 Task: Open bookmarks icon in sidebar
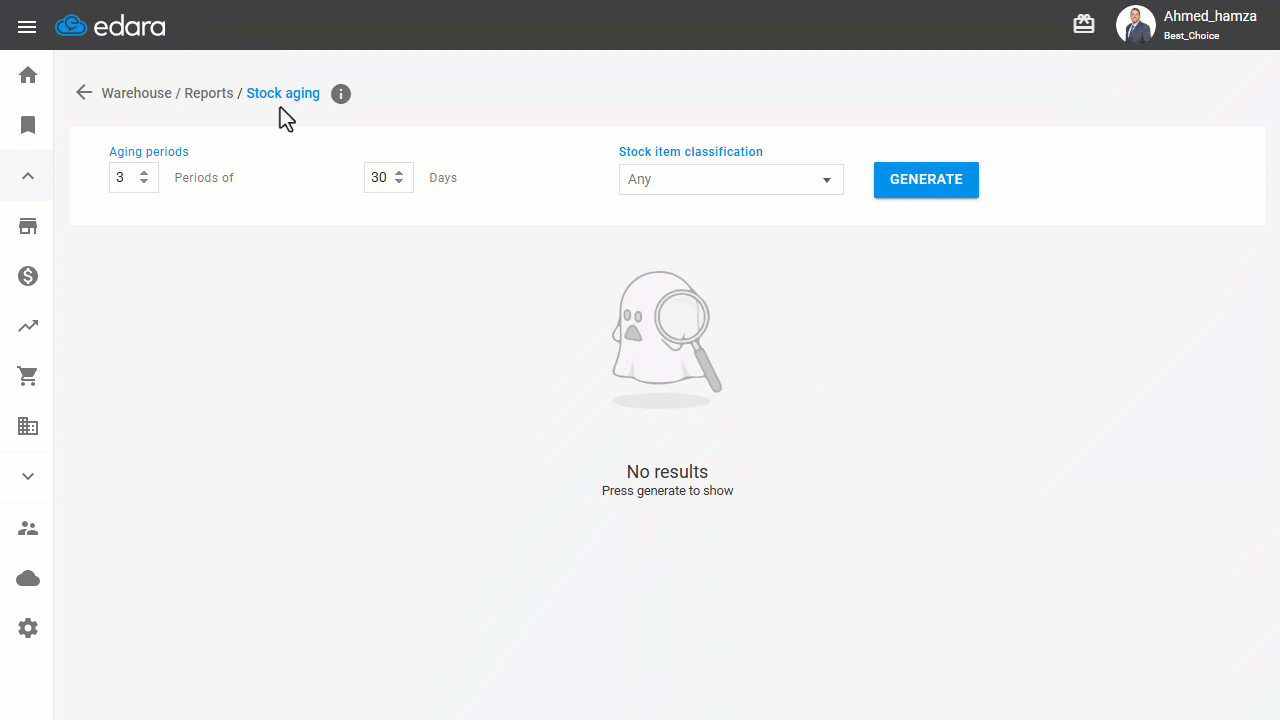(28, 125)
